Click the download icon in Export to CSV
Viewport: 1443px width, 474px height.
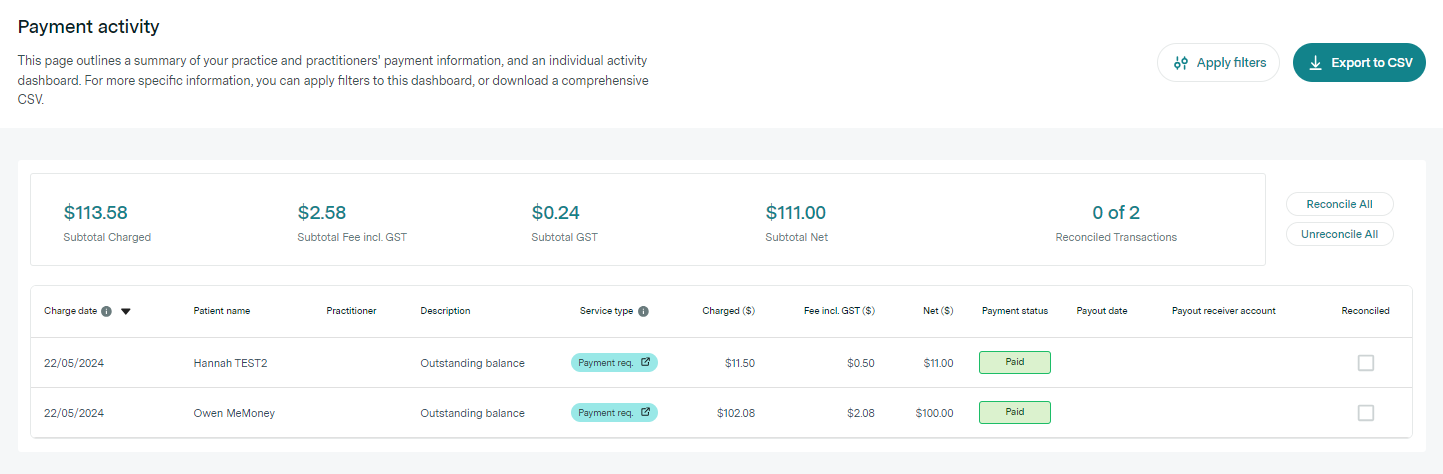1315,63
